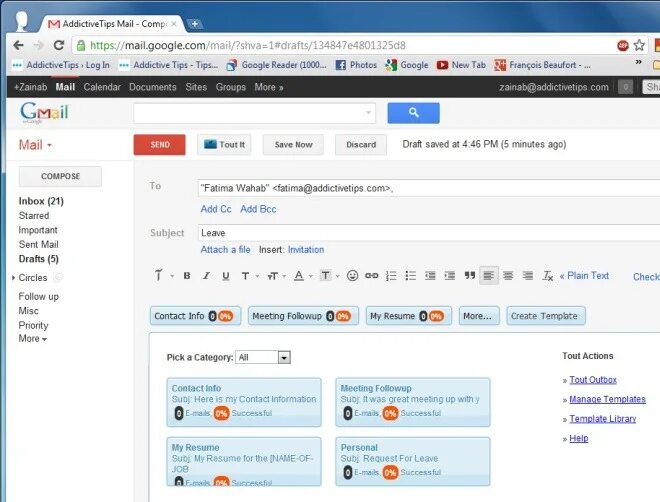Open the text color picker
660x502 pixels.
pos(303,276)
